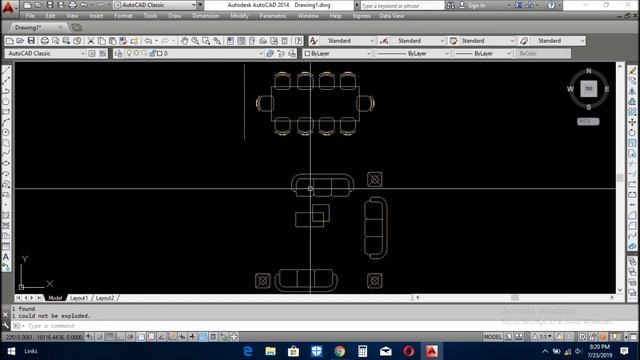Viewport: 640px width, 360px height.
Task: Select the Multiline Text A tool
Action: click(x=6, y=257)
